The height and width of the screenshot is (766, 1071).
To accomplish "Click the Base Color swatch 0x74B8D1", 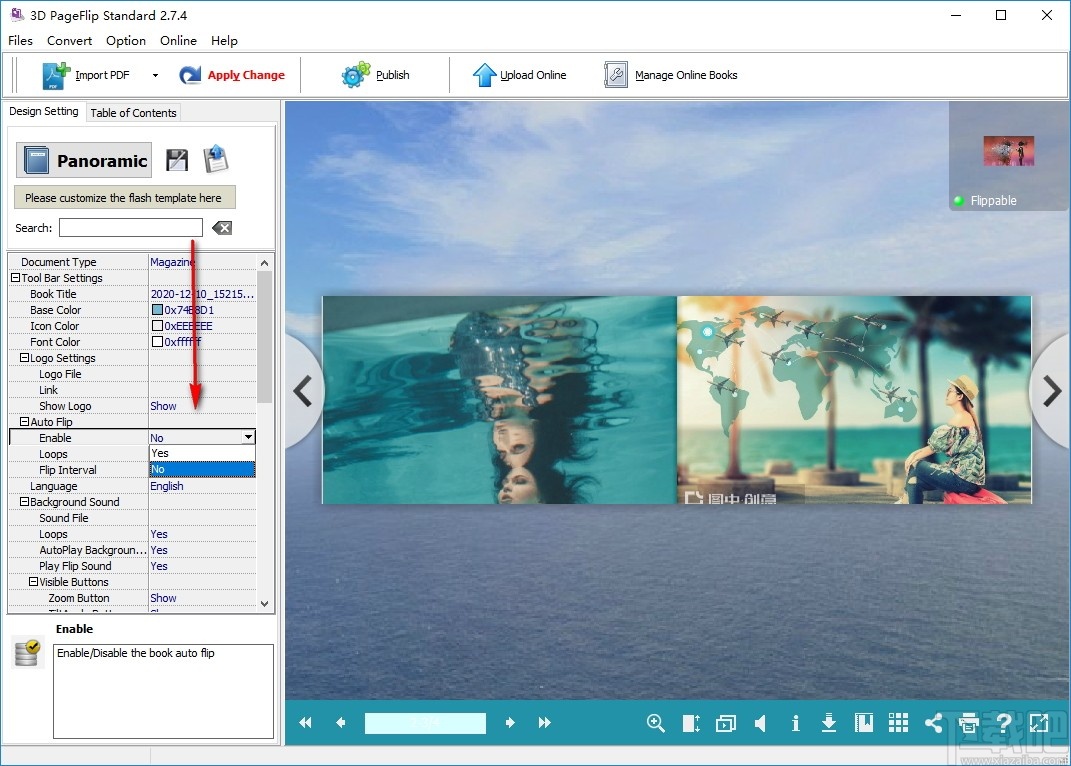I will coord(157,310).
